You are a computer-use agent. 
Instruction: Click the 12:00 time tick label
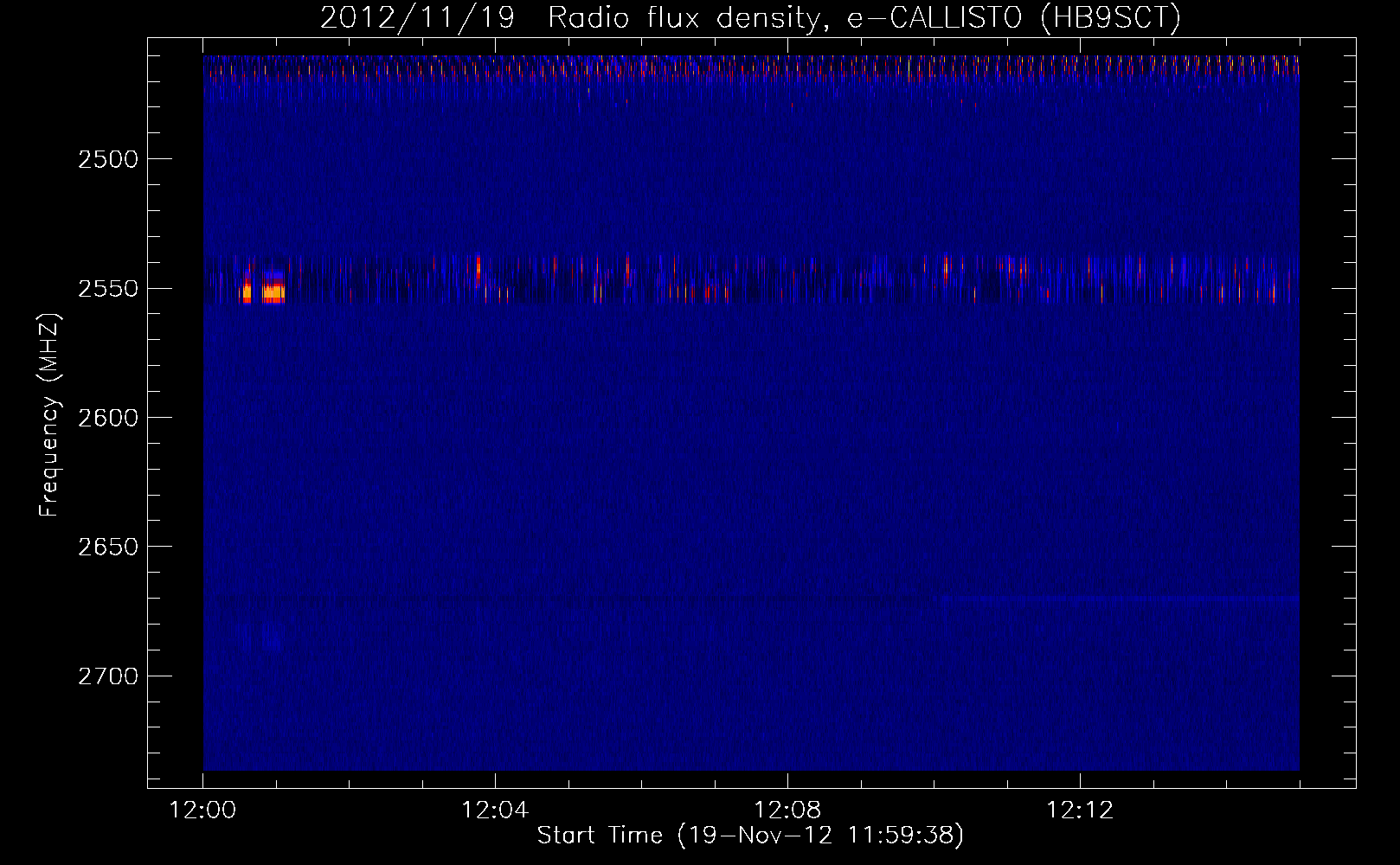(202, 811)
